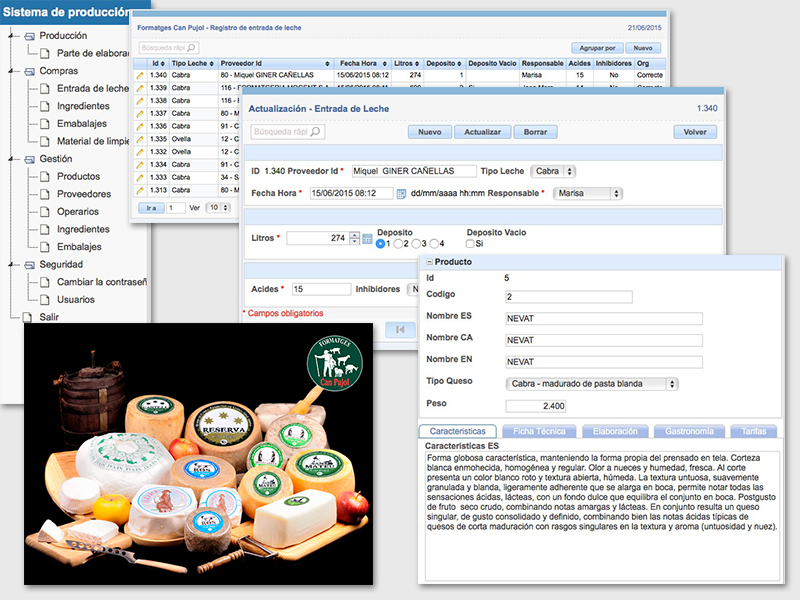
Task: Switch to Gastronomía tab
Action: click(x=689, y=431)
